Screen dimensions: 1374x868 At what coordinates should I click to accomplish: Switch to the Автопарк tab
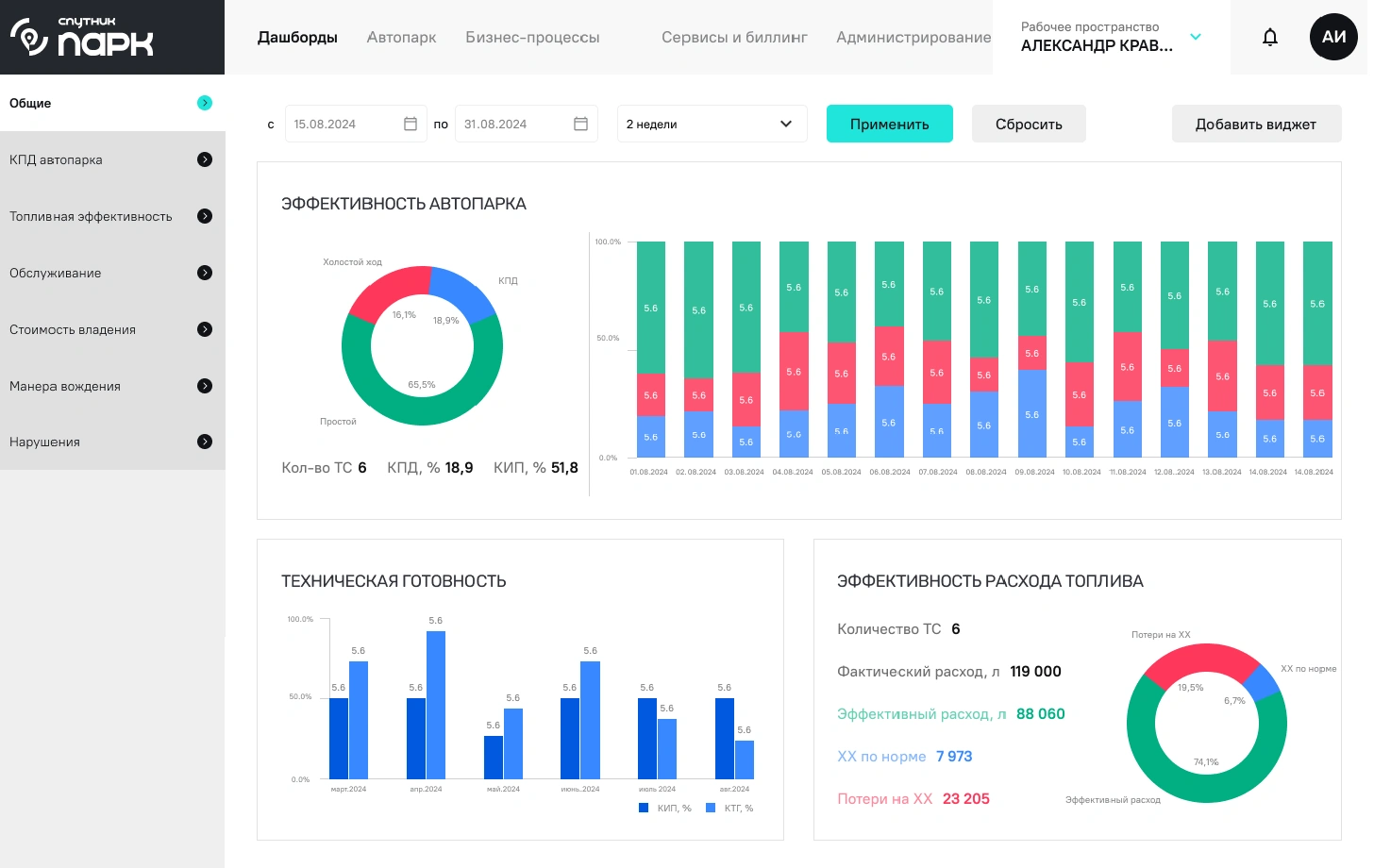coord(401,37)
